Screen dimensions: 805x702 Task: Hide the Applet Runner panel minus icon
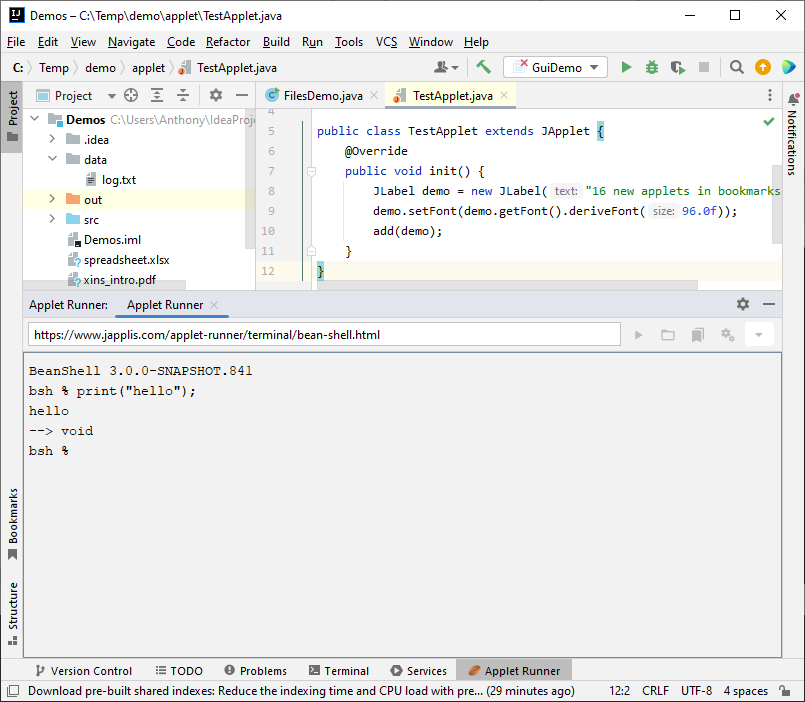[769, 304]
